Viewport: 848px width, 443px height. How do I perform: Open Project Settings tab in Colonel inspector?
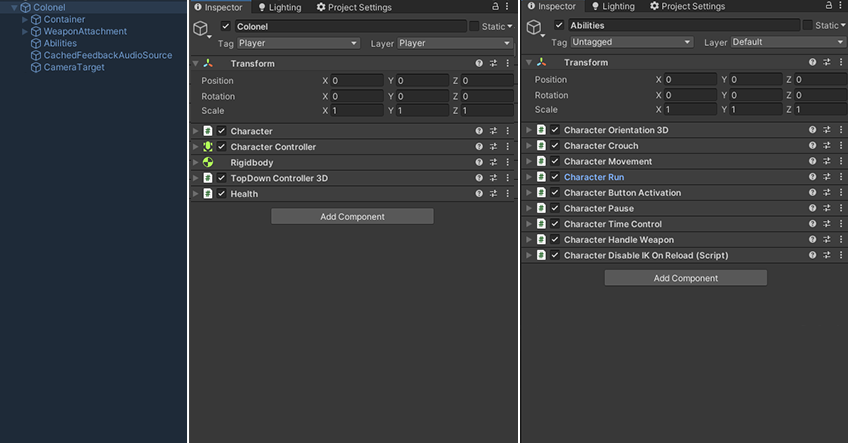click(x=354, y=7)
